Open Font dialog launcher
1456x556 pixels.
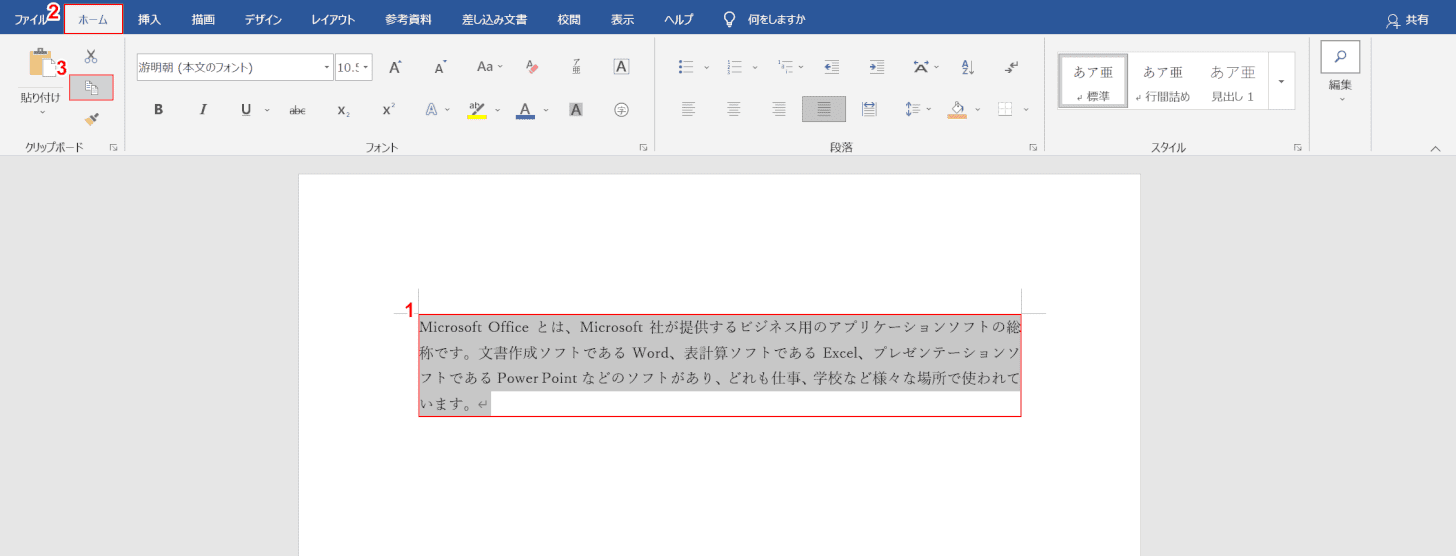pyautogui.click(x=643, y=147)
